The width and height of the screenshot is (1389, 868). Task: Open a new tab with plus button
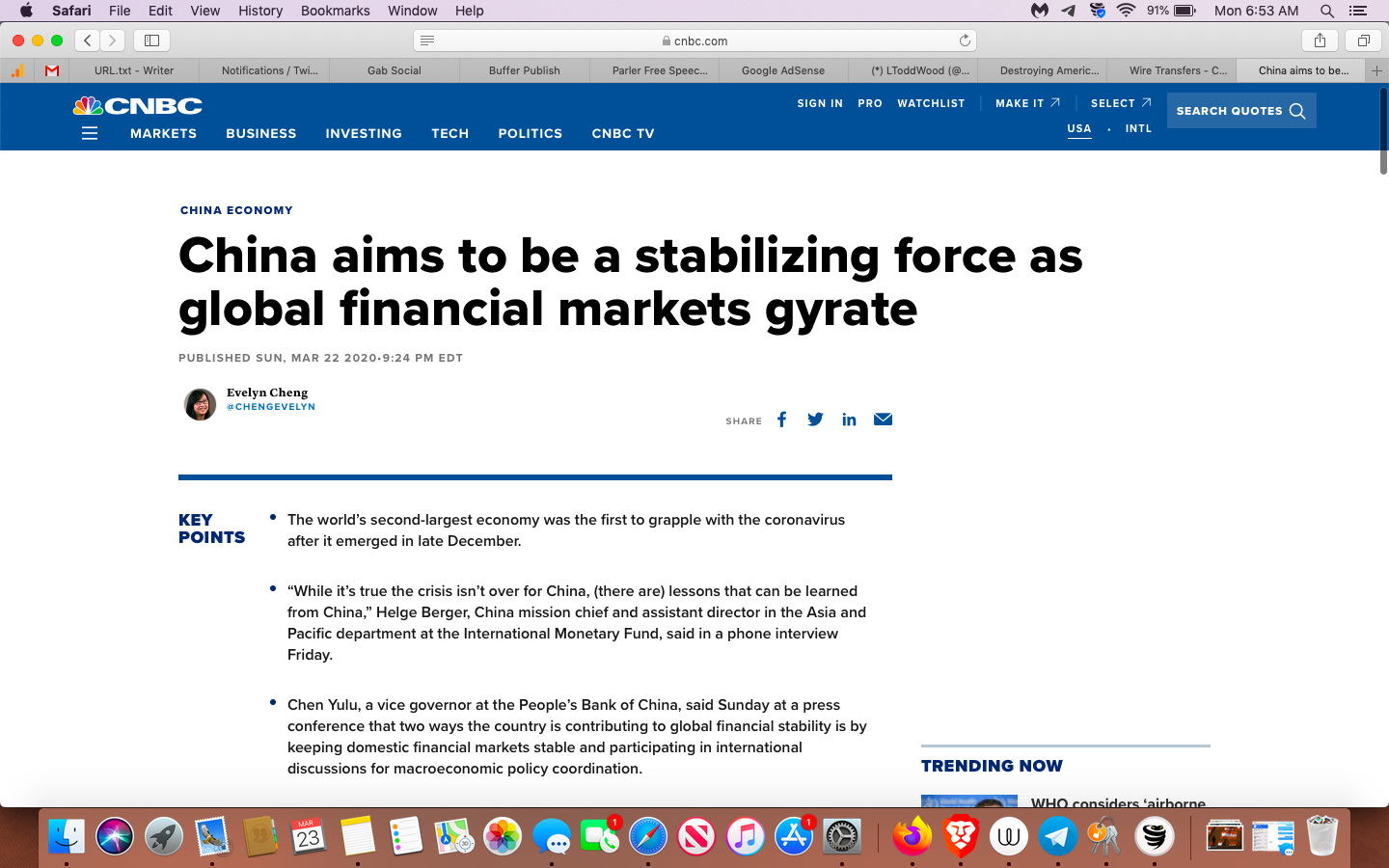1376,70
